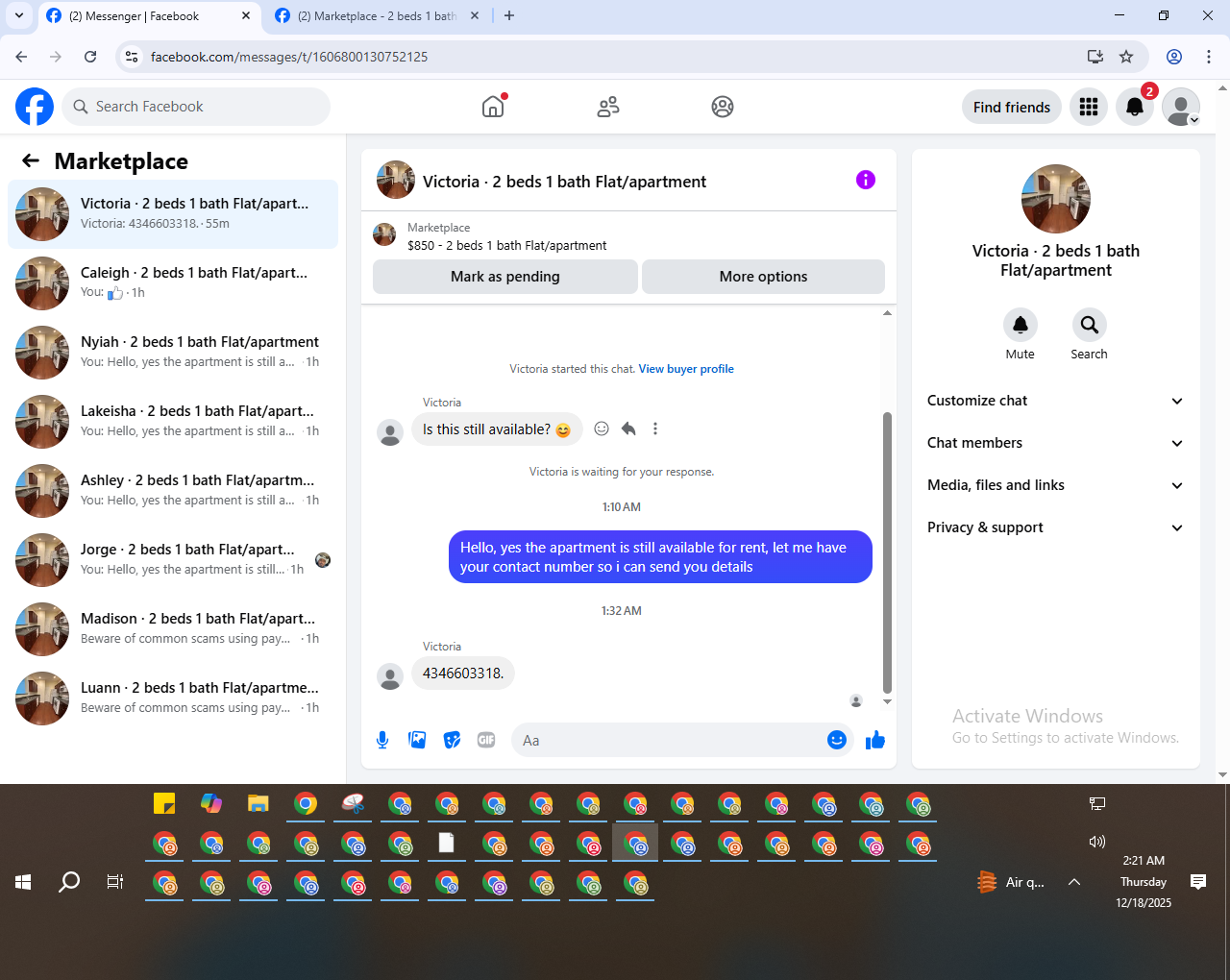Open Windows taskbar search
The height and width of the screenshot is (980, 1230).
(69, 882)
